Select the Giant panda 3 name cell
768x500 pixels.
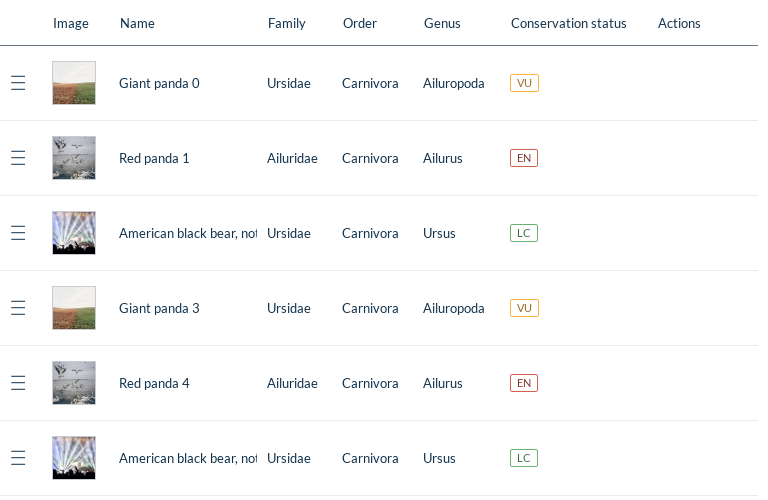click(159, 308)
